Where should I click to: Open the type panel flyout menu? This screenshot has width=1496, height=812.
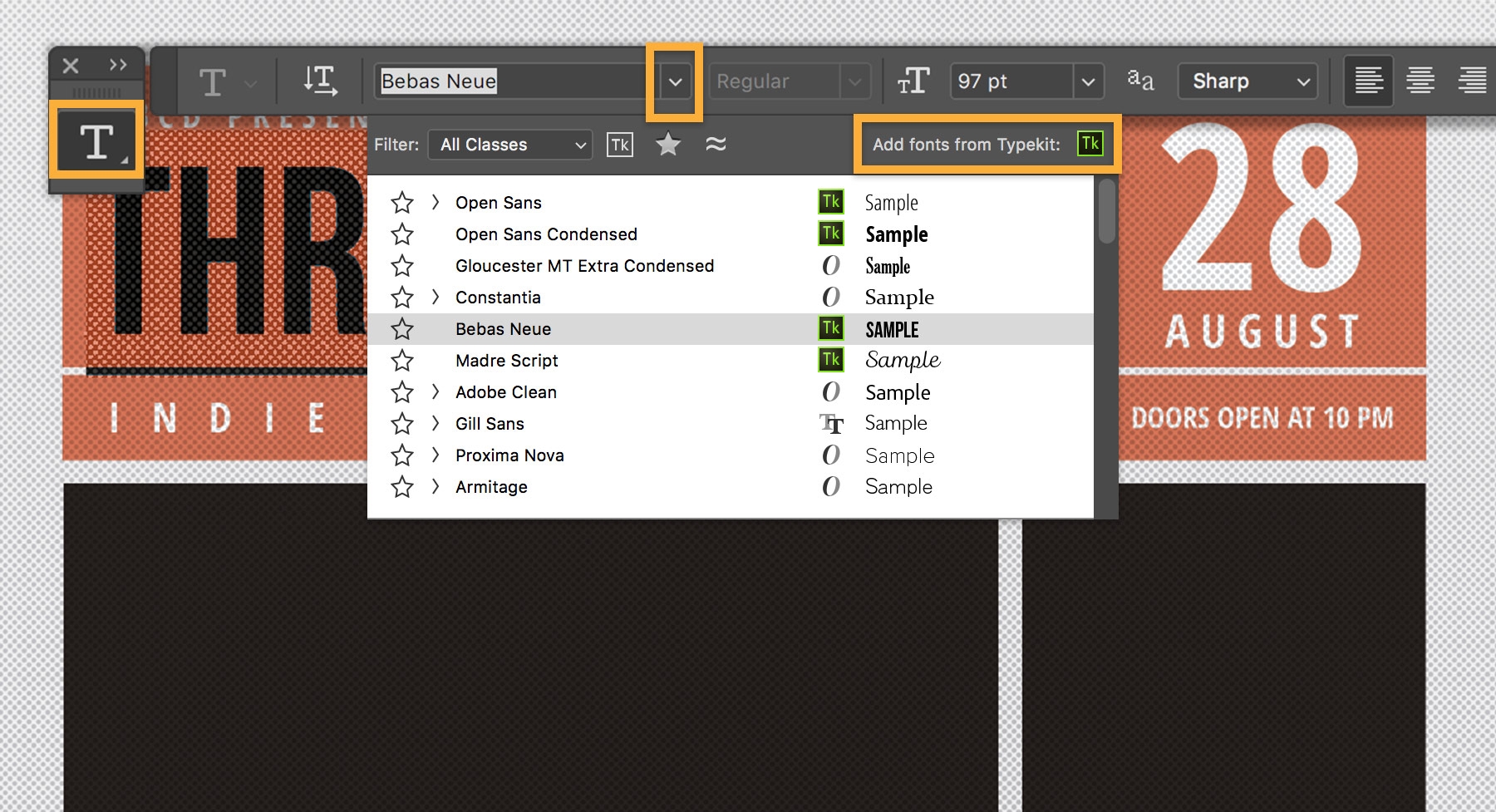coord(117,65)
